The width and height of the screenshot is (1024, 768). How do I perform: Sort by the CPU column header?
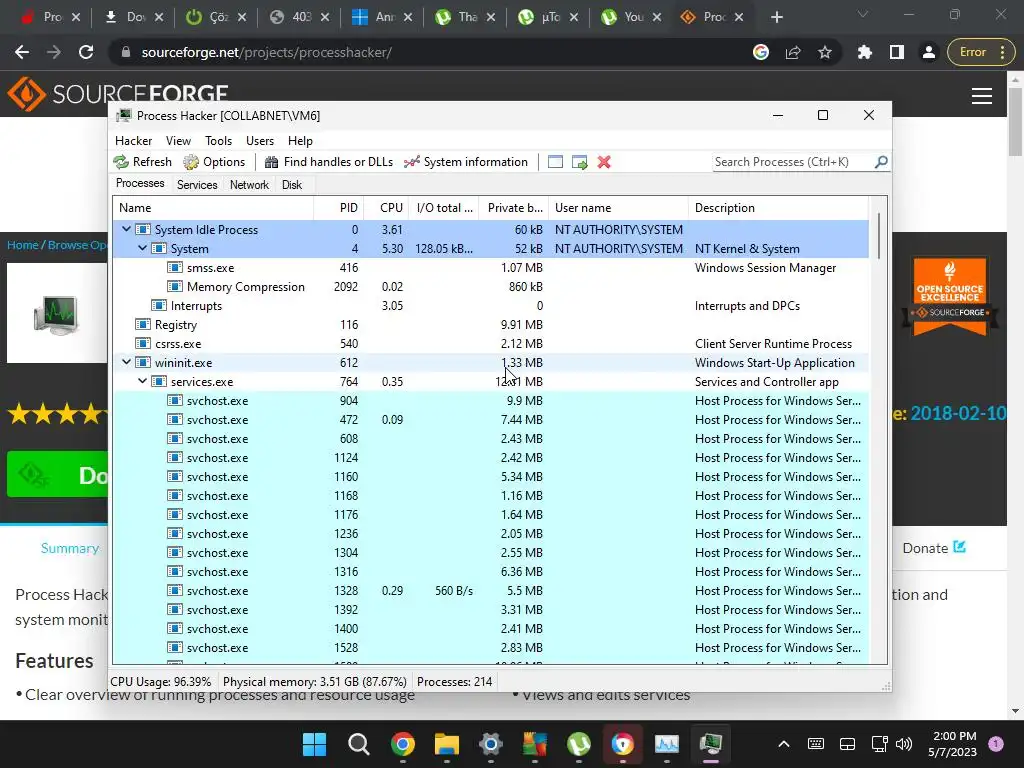point(387,208)
